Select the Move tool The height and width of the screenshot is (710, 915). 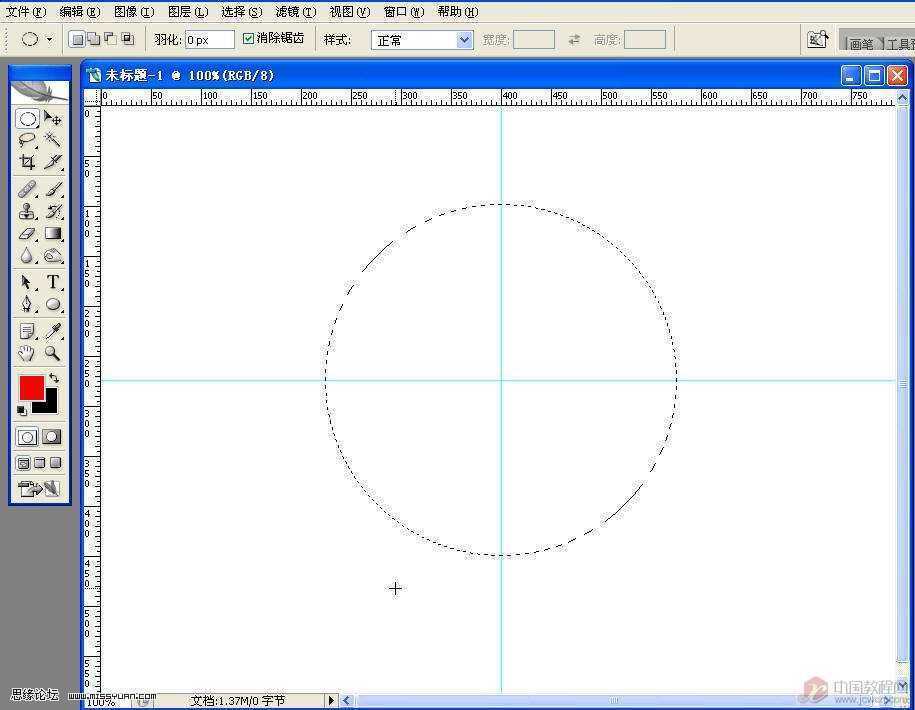click(53, 119)
